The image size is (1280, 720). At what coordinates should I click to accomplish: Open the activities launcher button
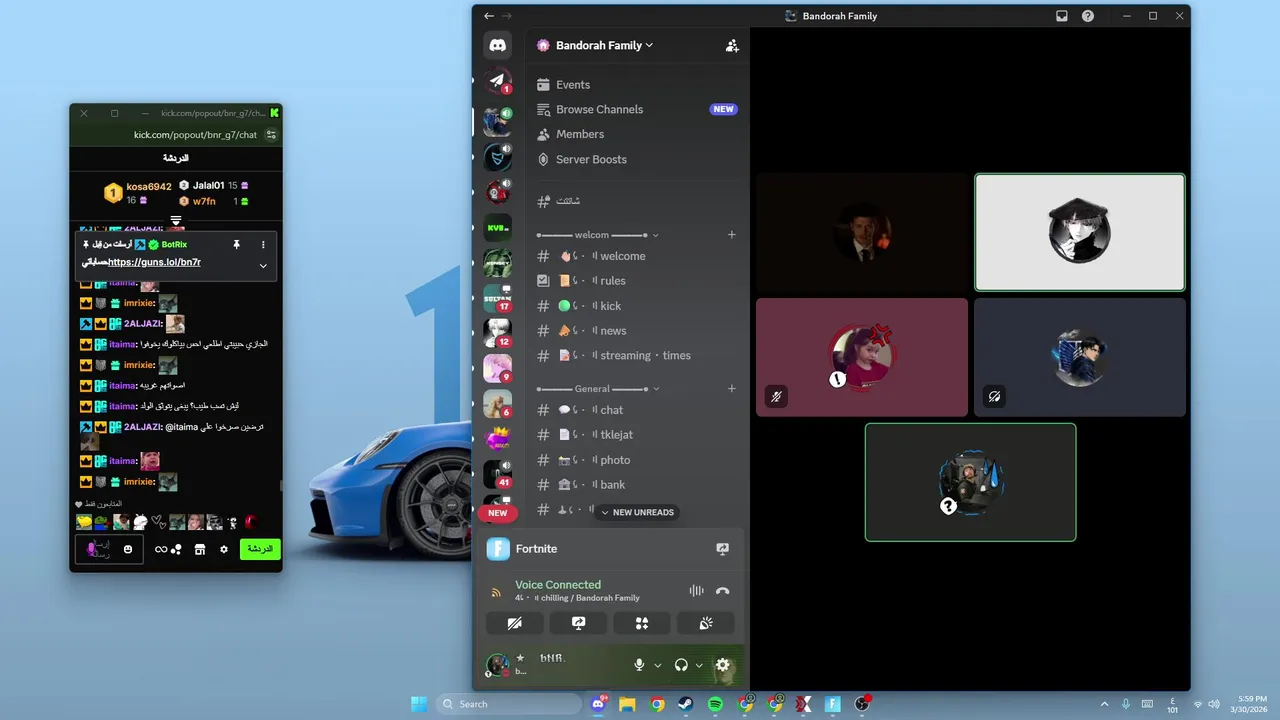click(x=642, y=623)
